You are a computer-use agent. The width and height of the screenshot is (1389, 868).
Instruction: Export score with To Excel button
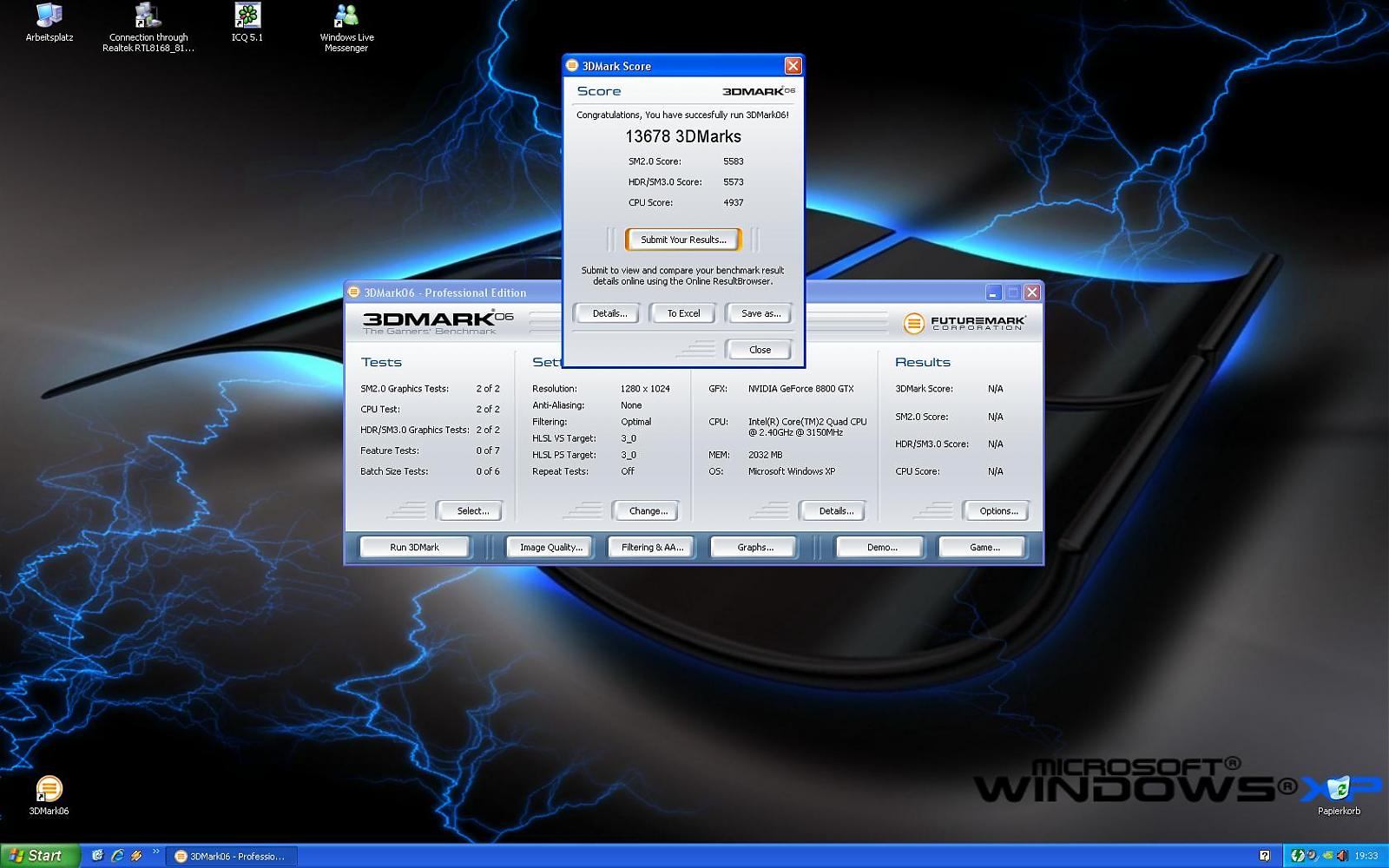click(x=683, y=313)
